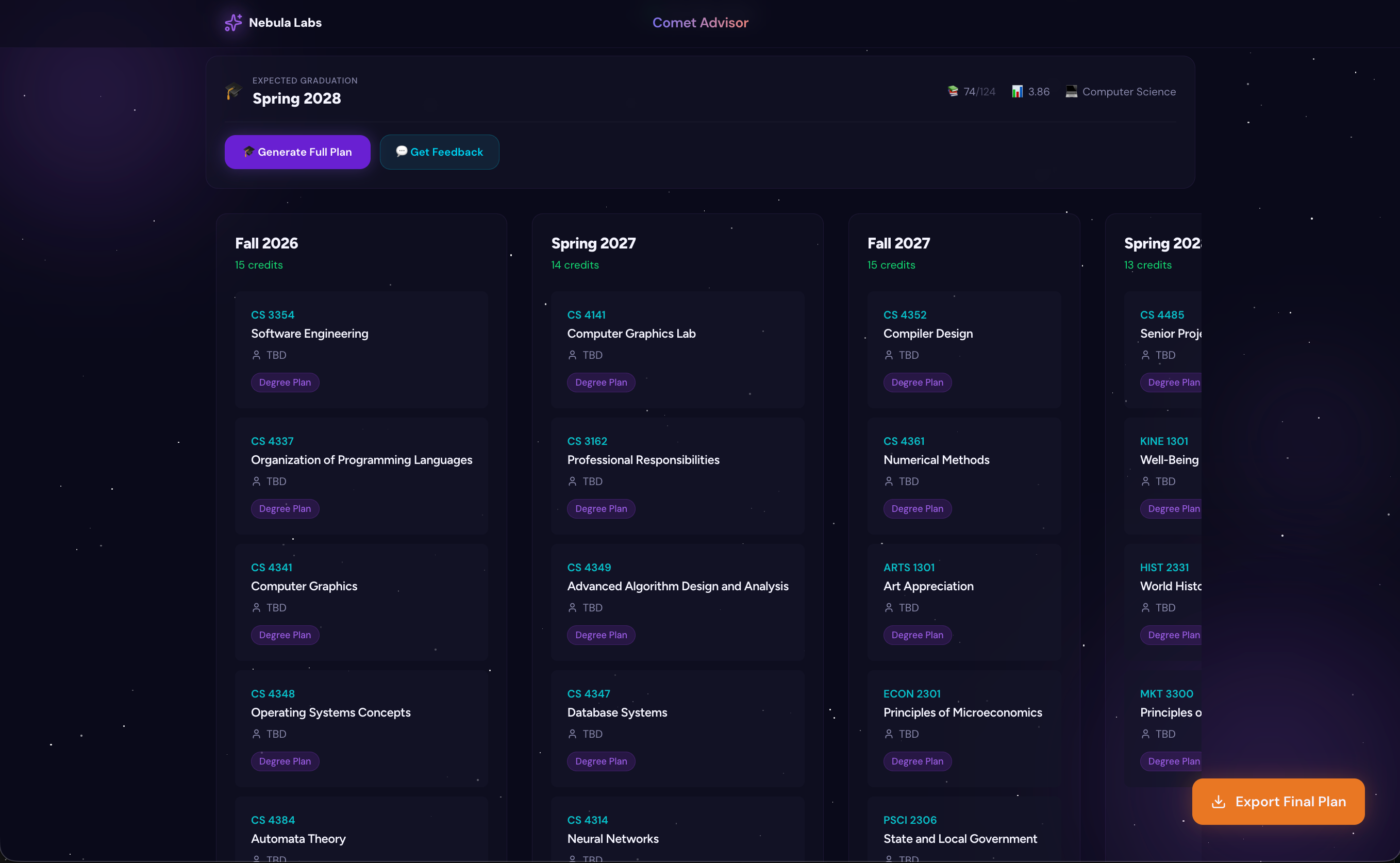
Task: Click the instructor icon under Database Systems
Action: pos(573,734)
